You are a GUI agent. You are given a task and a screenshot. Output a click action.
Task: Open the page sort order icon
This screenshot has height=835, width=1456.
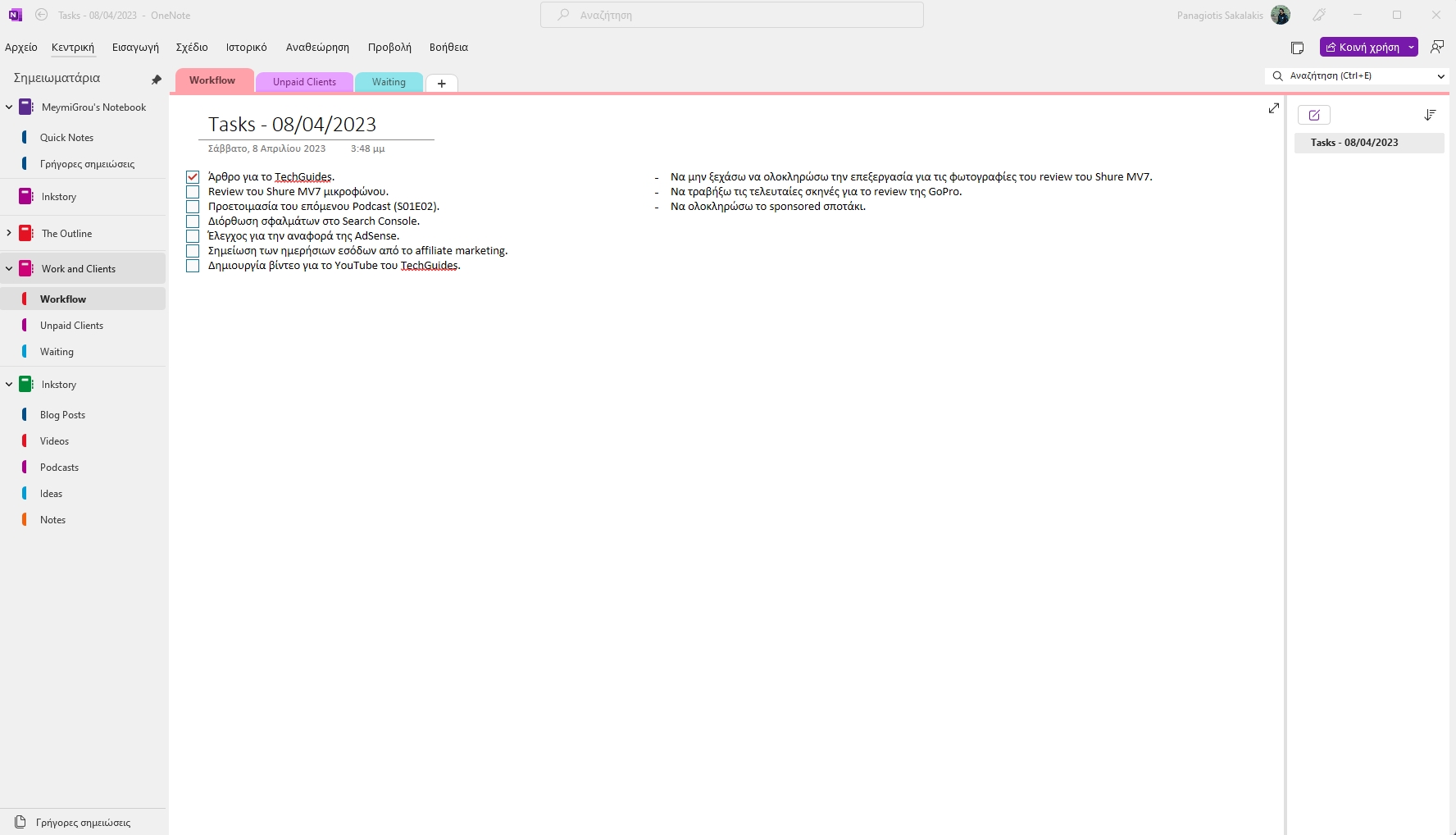pos(1430,115)
